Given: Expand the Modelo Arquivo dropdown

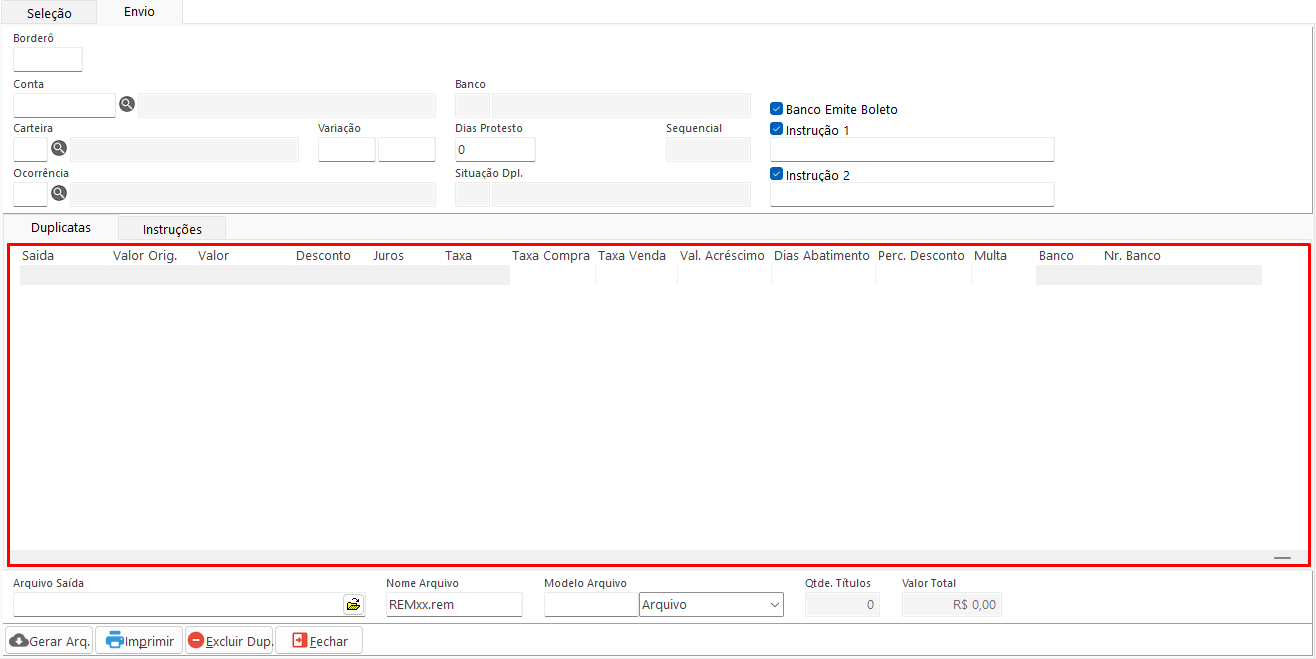Looking at the screenshot, I should (774, 604).
